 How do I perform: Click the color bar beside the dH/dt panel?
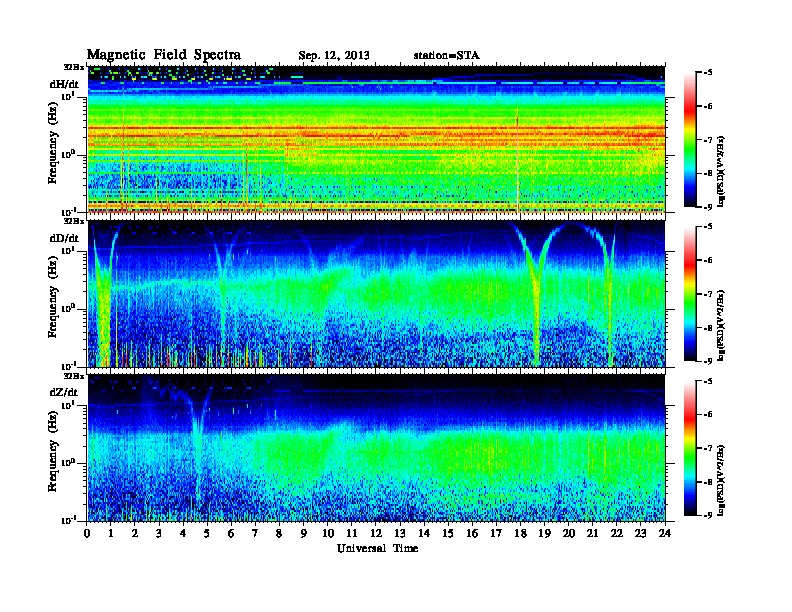click(x=690, y=140)
